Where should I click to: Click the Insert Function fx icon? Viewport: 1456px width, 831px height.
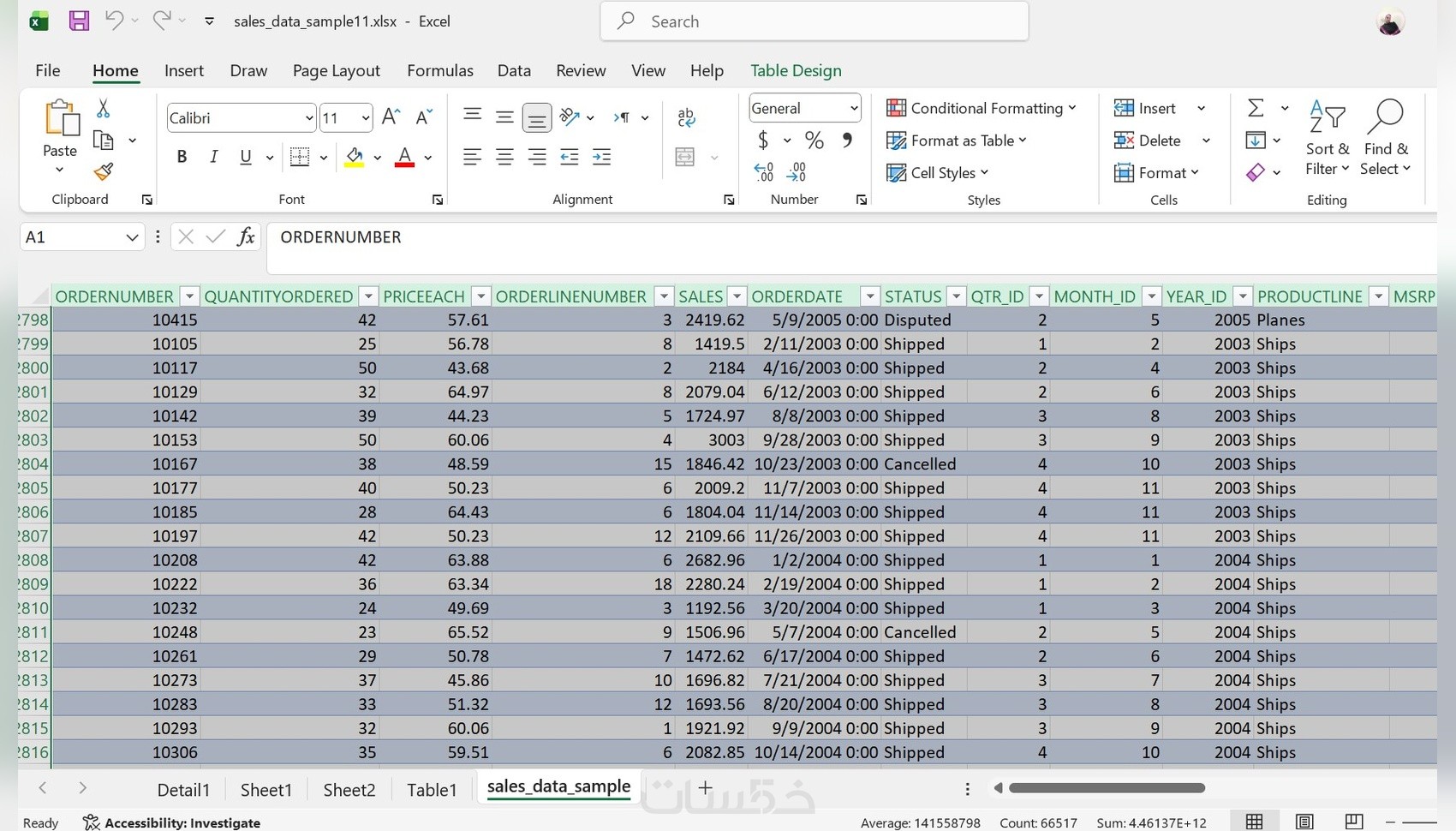tap(246, 237)
